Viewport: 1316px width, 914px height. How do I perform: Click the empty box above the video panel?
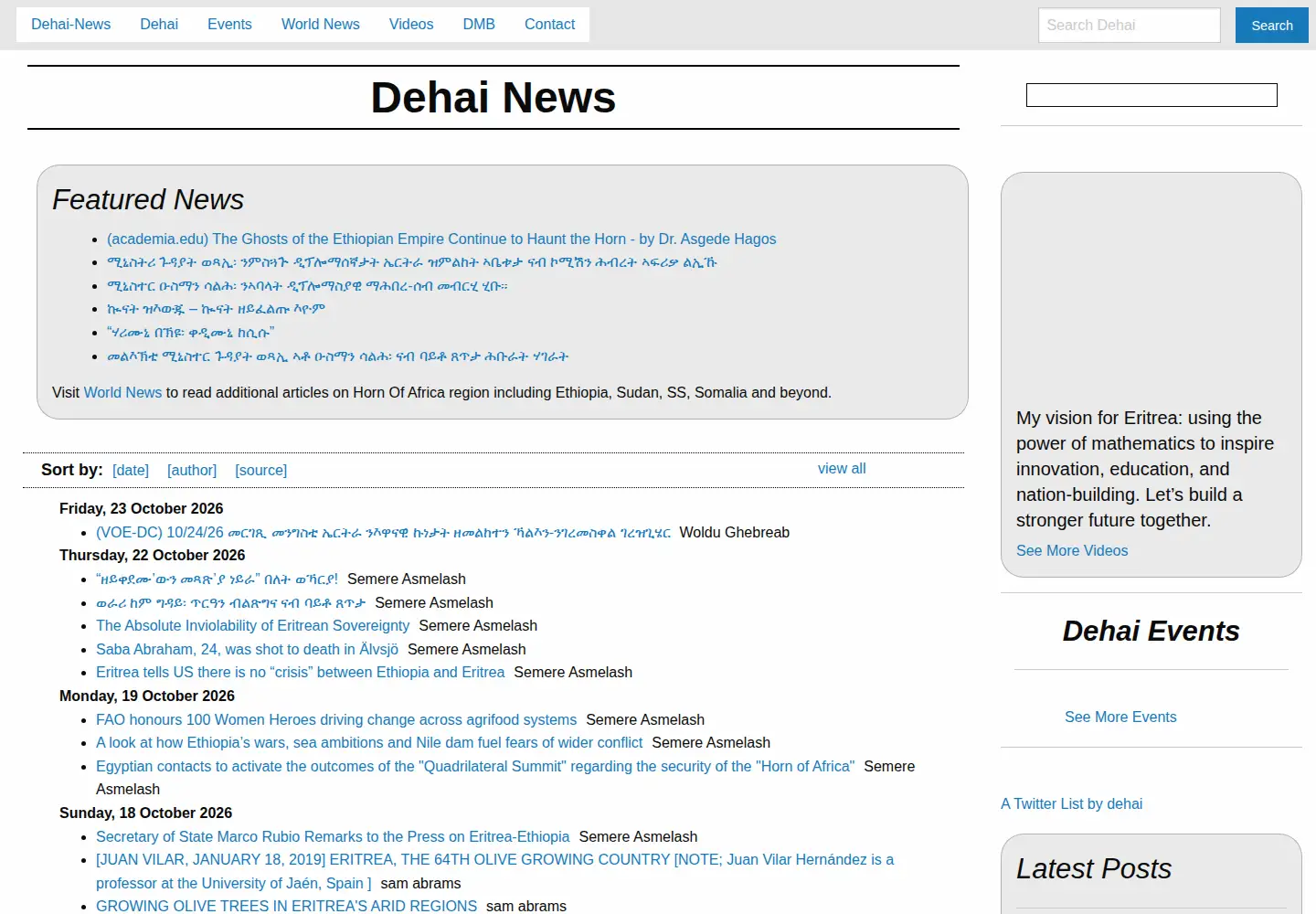pos(1151,95)
